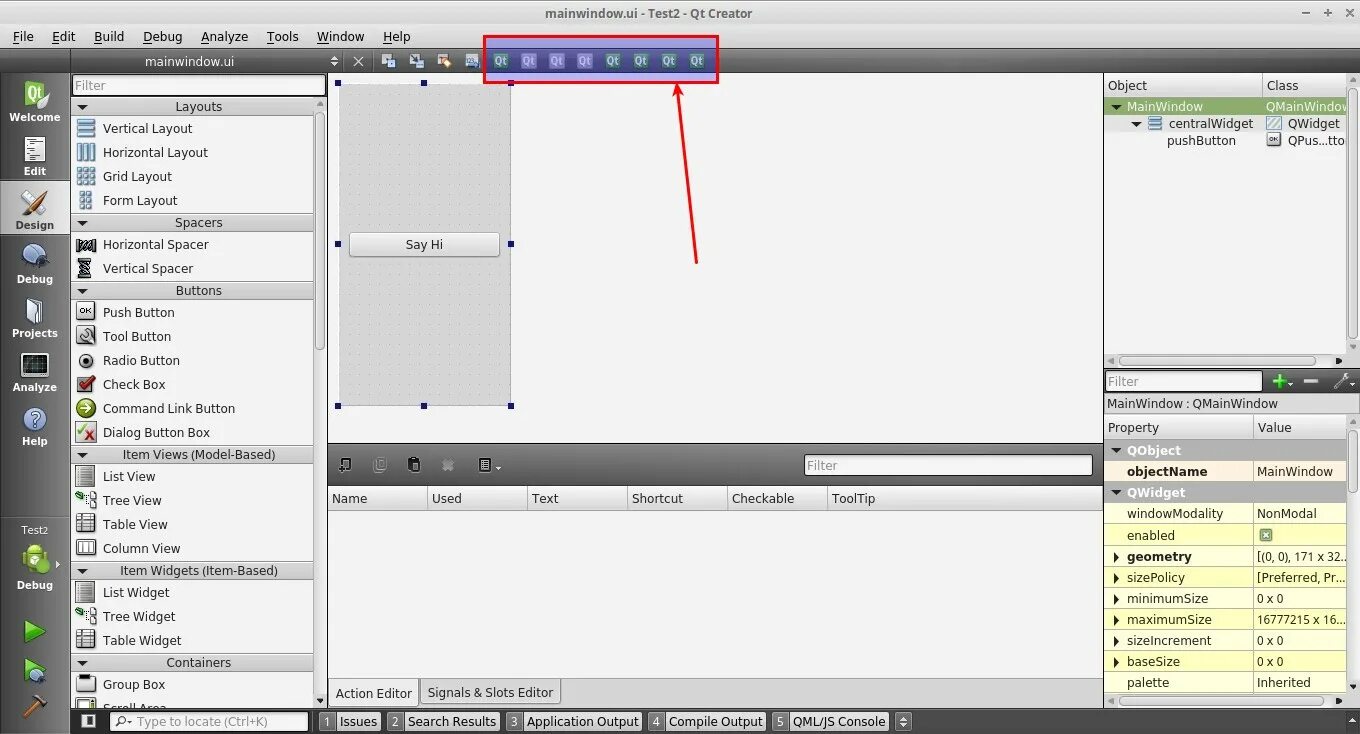
Task: Click the Say Hi button on the form
Action: click(424, 244)
